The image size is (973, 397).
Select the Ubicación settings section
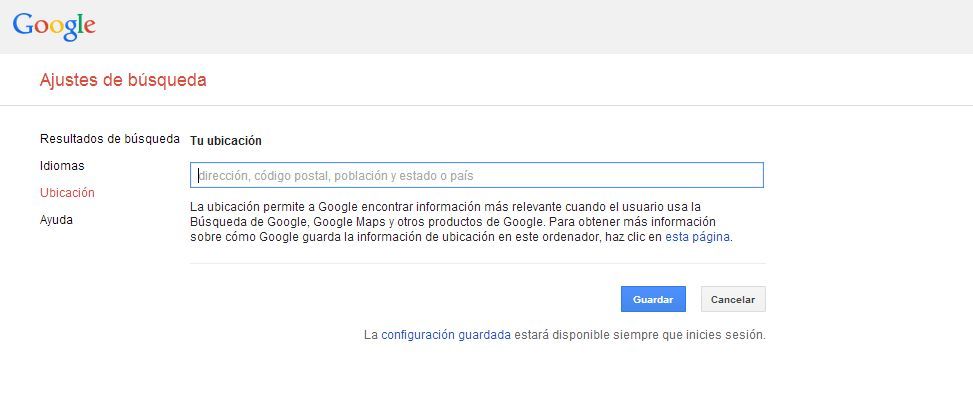(x=67, y=193)
